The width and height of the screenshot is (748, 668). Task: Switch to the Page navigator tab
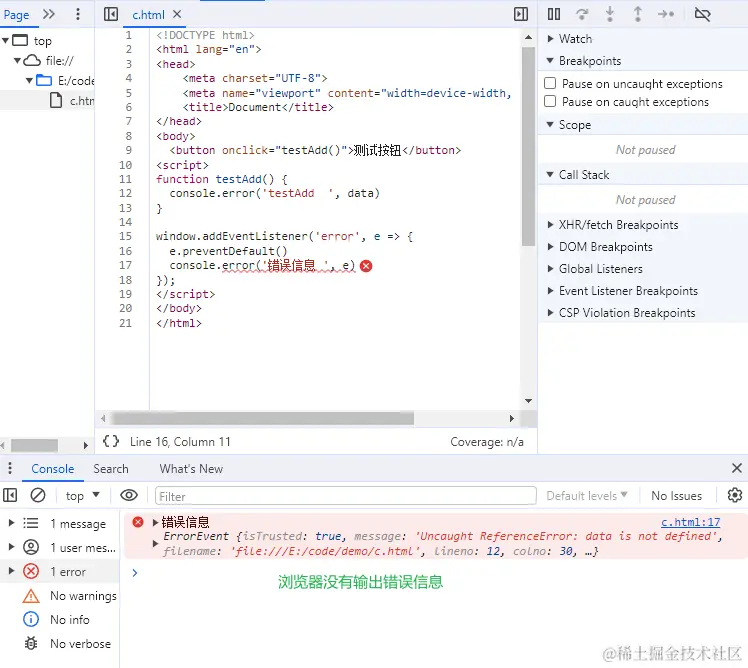click(16, 15)
